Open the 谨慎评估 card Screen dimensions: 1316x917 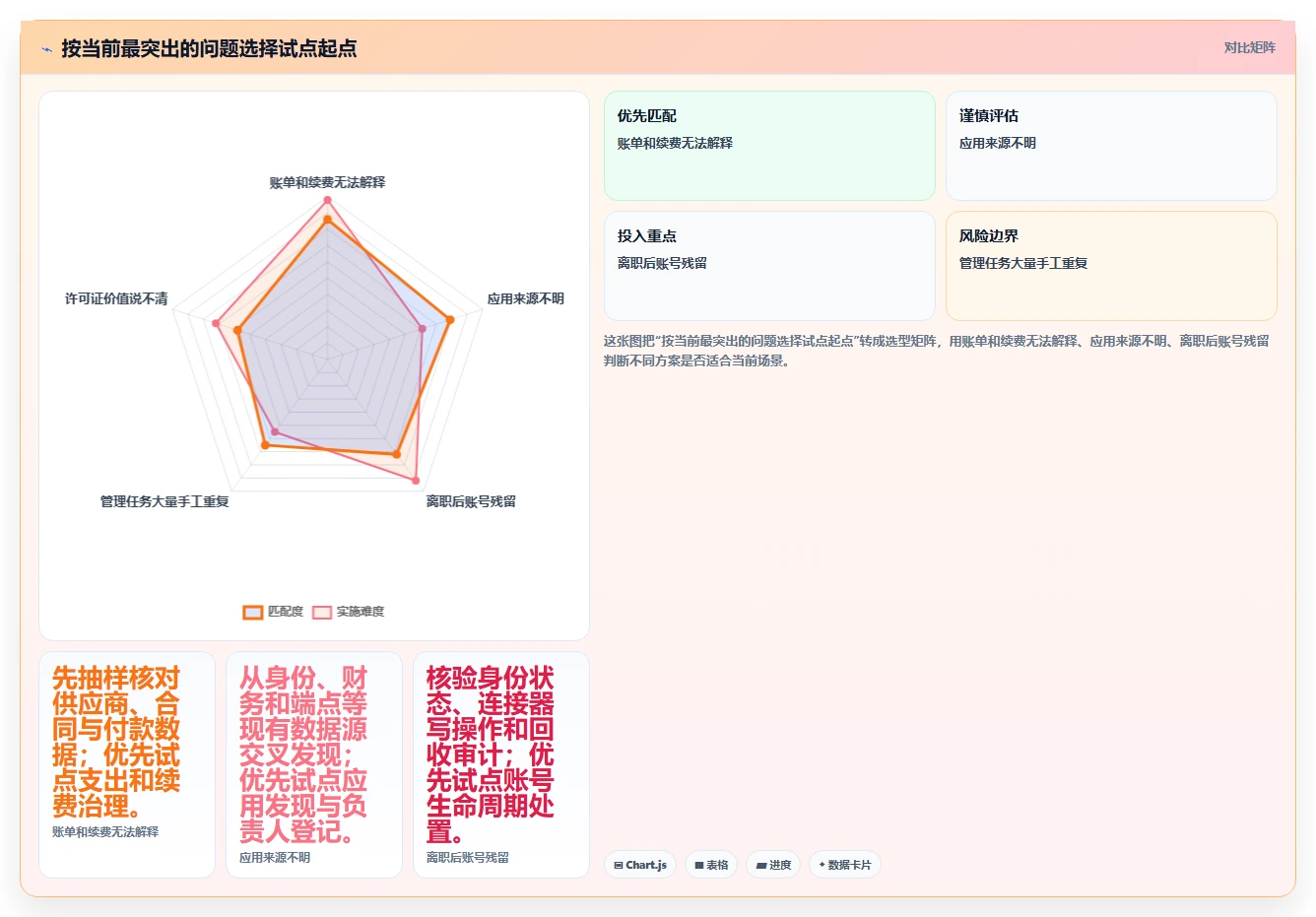[1111, 146]
